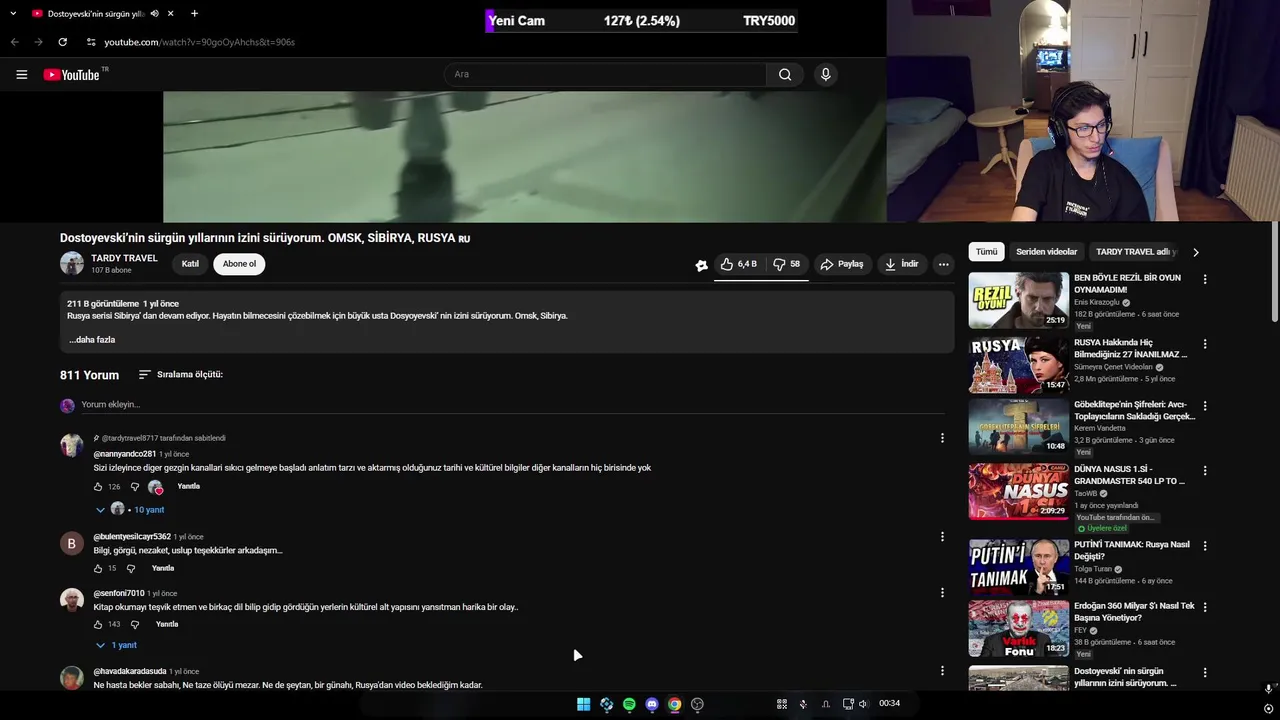
Task: Click the video player frame
Action: coord(525,157)
